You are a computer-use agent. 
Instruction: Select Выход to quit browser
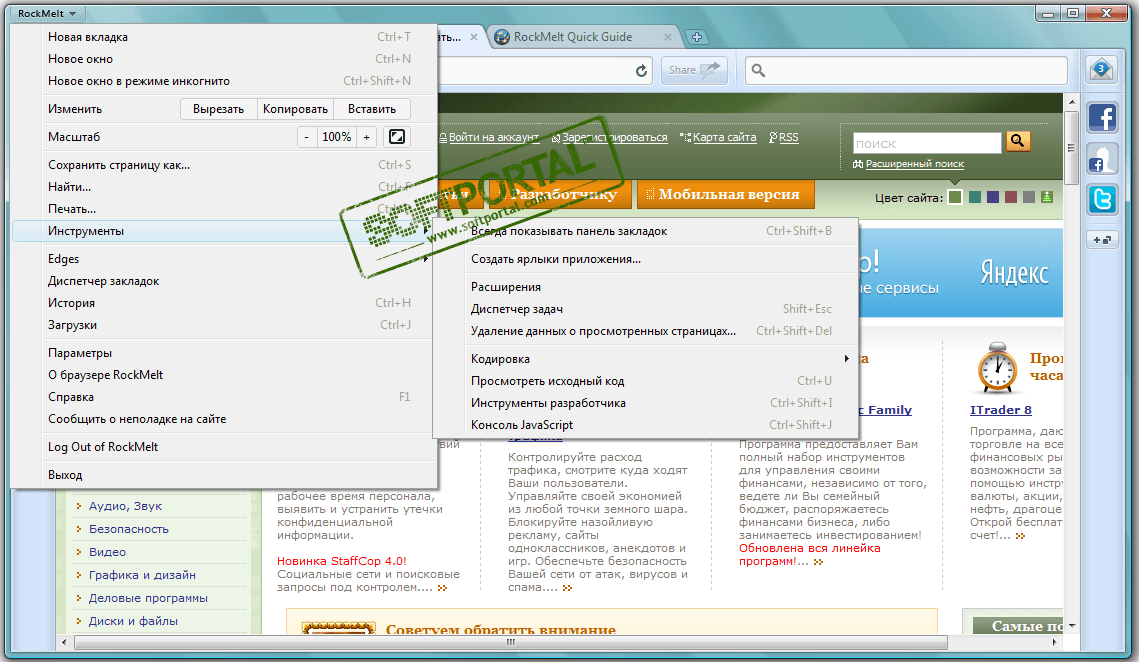225,475
